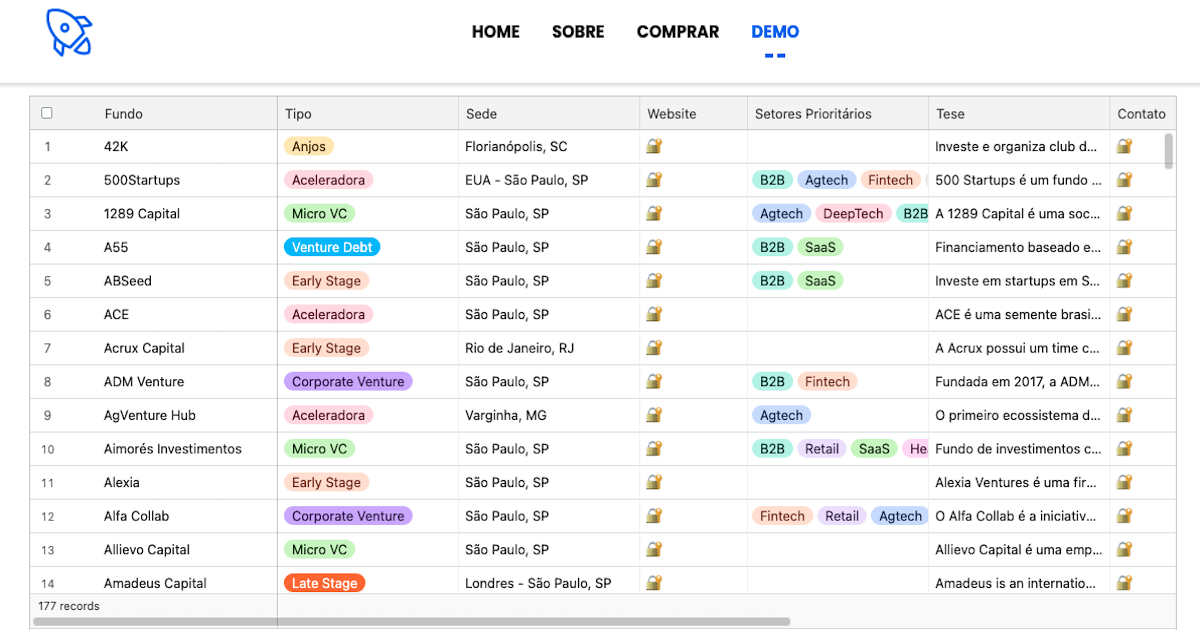Click the Website lock icon for 1289 Capital

[654, 213]
